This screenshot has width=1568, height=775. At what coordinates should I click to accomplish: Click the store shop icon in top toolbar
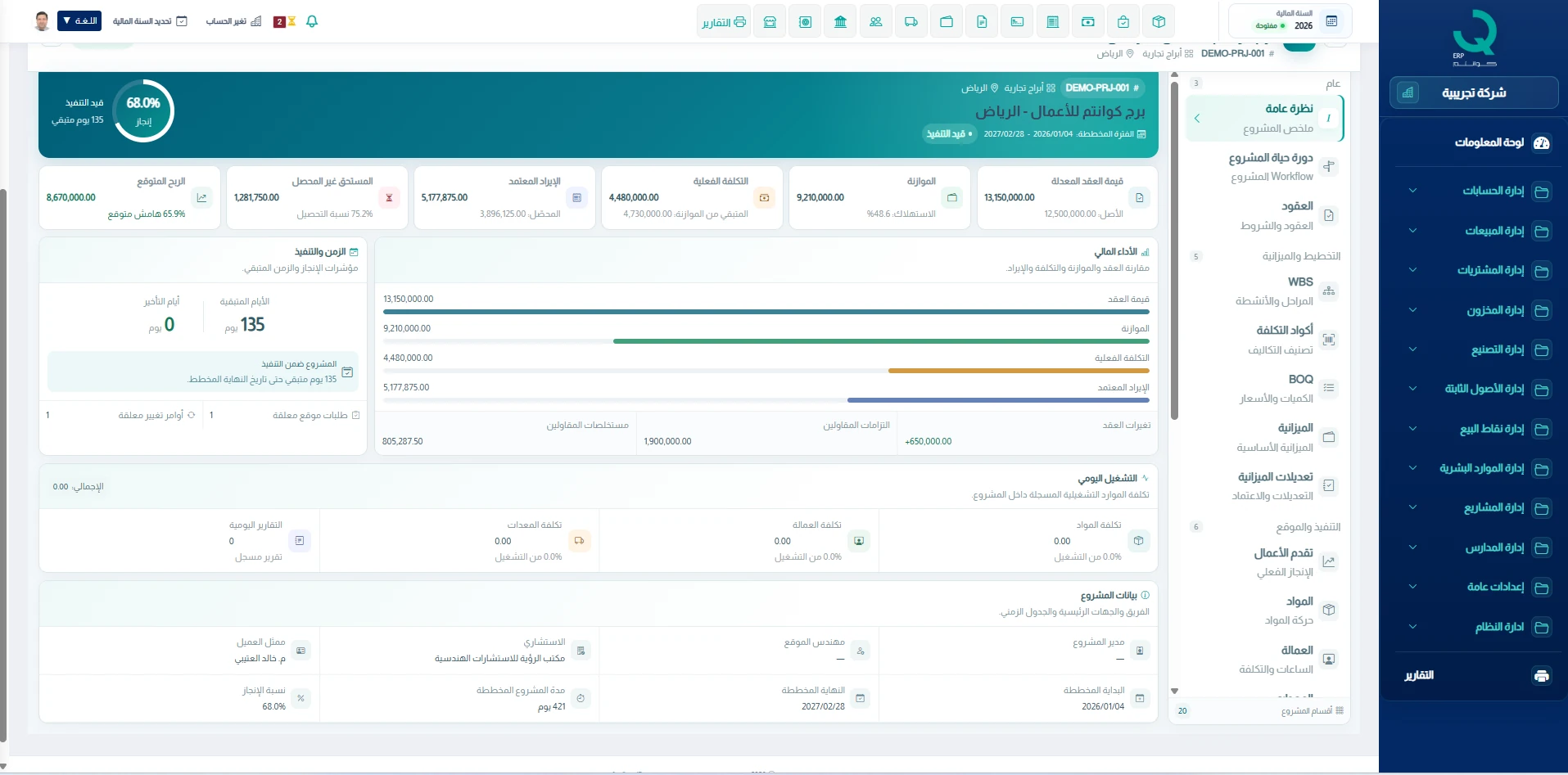click(x=770, y=22)
